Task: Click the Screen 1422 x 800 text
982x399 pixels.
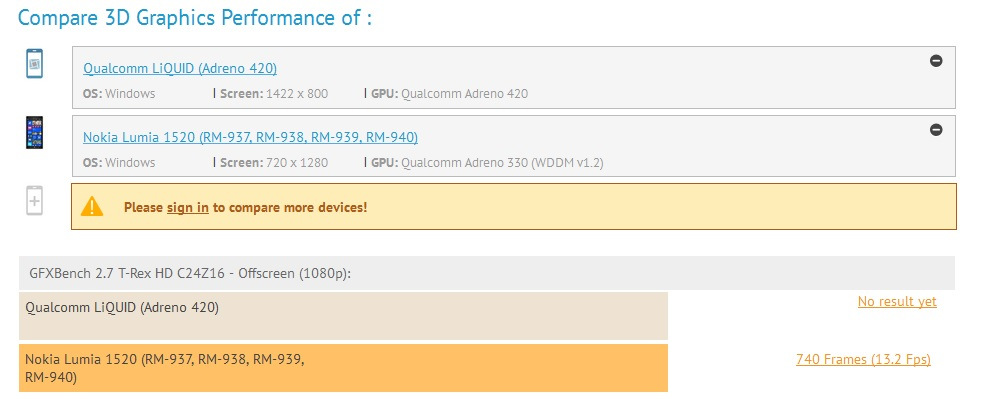Action: 274,94
